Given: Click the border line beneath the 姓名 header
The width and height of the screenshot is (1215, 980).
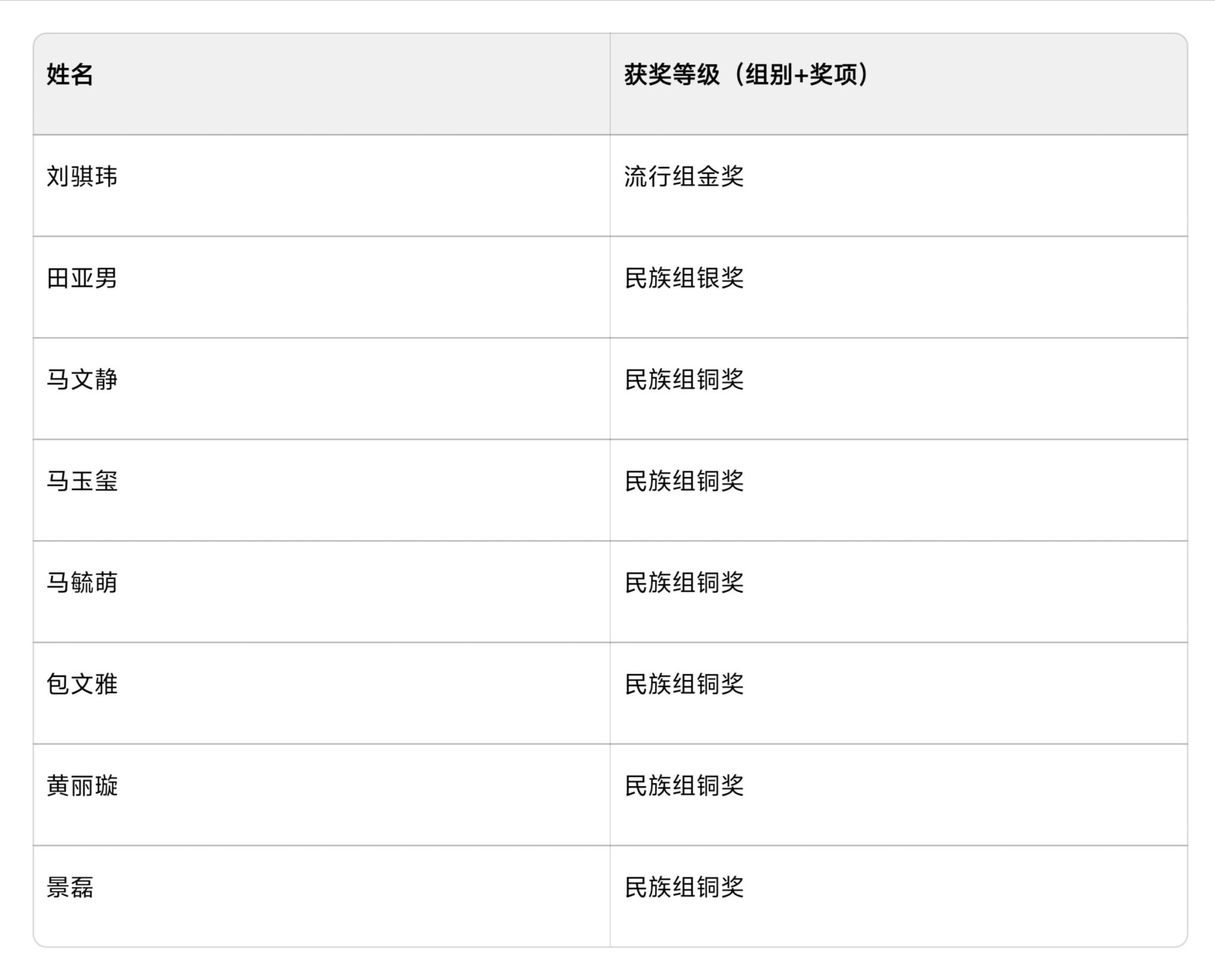Looking at the screenshot, I should click(x=320, y=135).
